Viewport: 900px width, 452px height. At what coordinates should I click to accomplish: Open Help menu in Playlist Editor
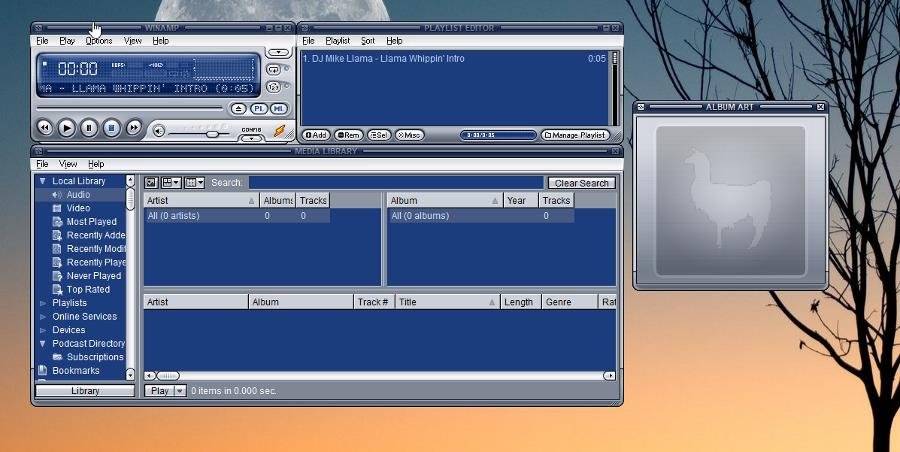(394, 41)
